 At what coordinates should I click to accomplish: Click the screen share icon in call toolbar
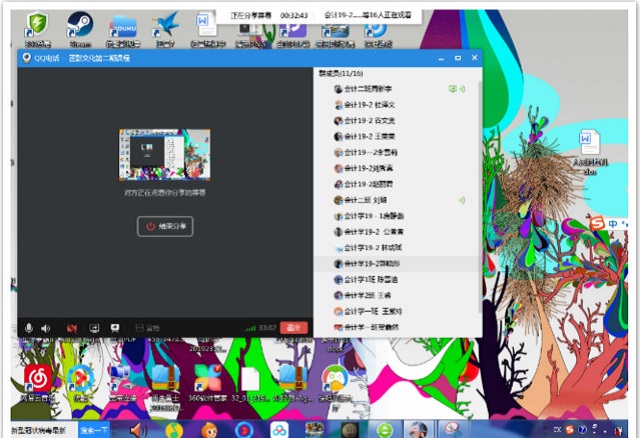point(94,327)
